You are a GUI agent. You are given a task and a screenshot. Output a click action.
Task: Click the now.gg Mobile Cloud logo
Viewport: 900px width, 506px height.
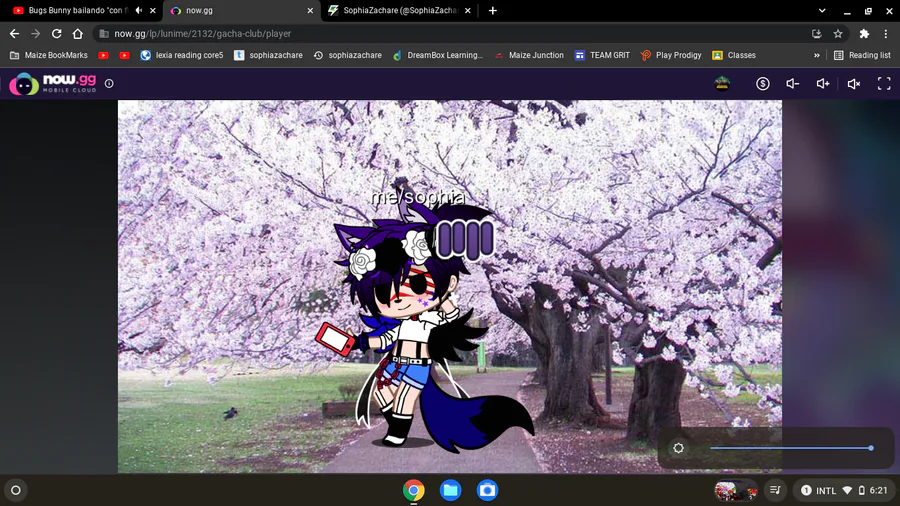point(53,84)
